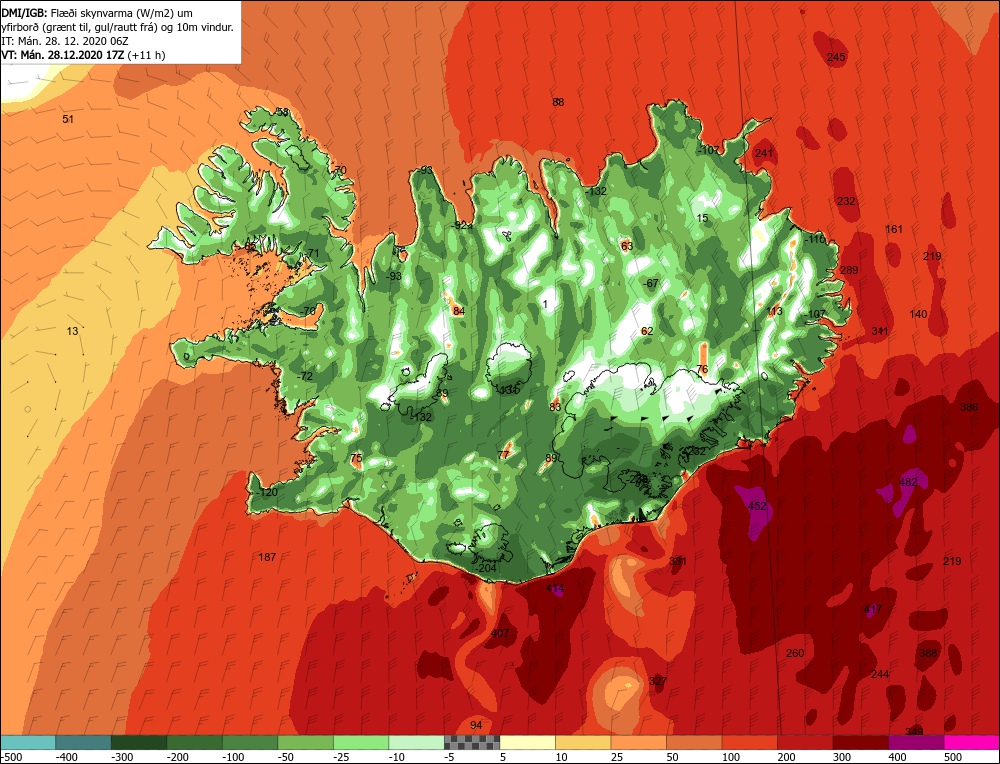Click the value '-120' on the Reykjanes peninsula
Image resolution: width=1000 pixels, height=764 pixels.
point(267,492)
